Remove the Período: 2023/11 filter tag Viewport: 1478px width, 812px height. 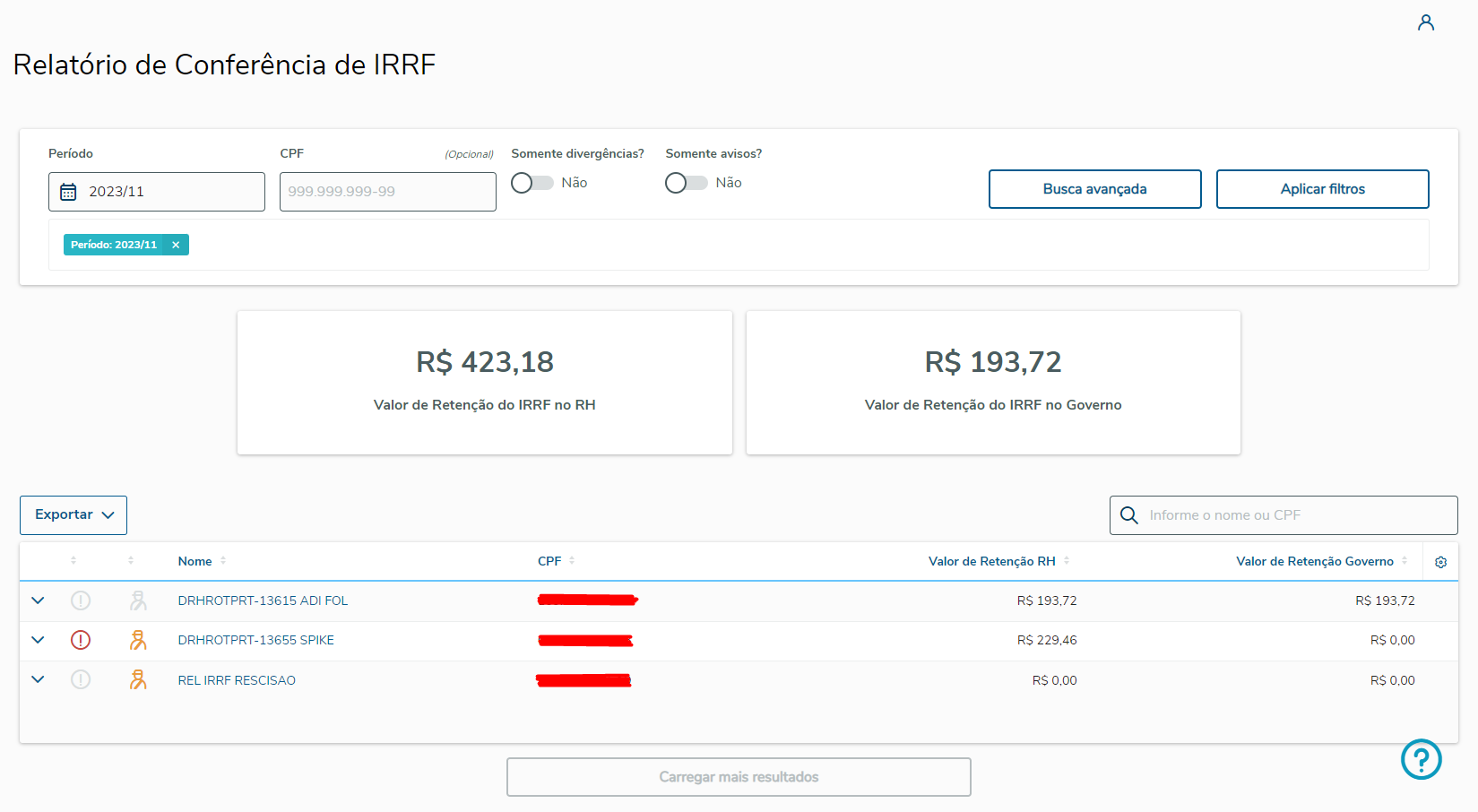pos(176,245)
